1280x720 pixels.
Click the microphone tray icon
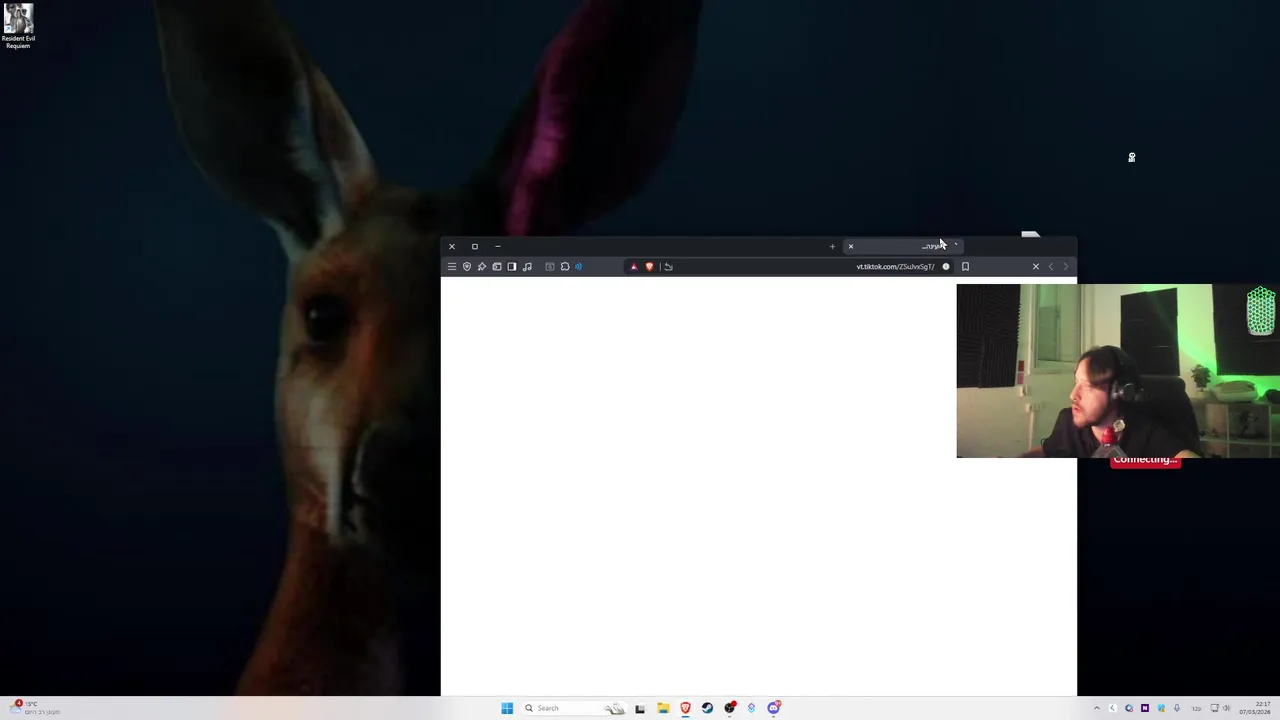pos(1177,708)
